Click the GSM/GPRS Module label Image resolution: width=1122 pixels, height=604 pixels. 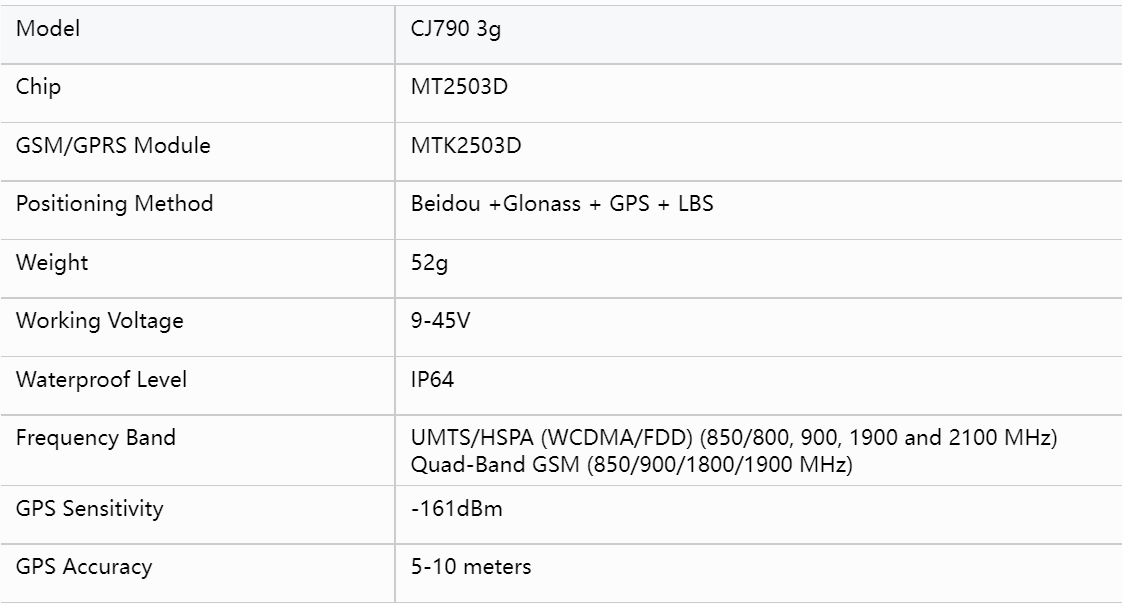click(x=113, y=146)
